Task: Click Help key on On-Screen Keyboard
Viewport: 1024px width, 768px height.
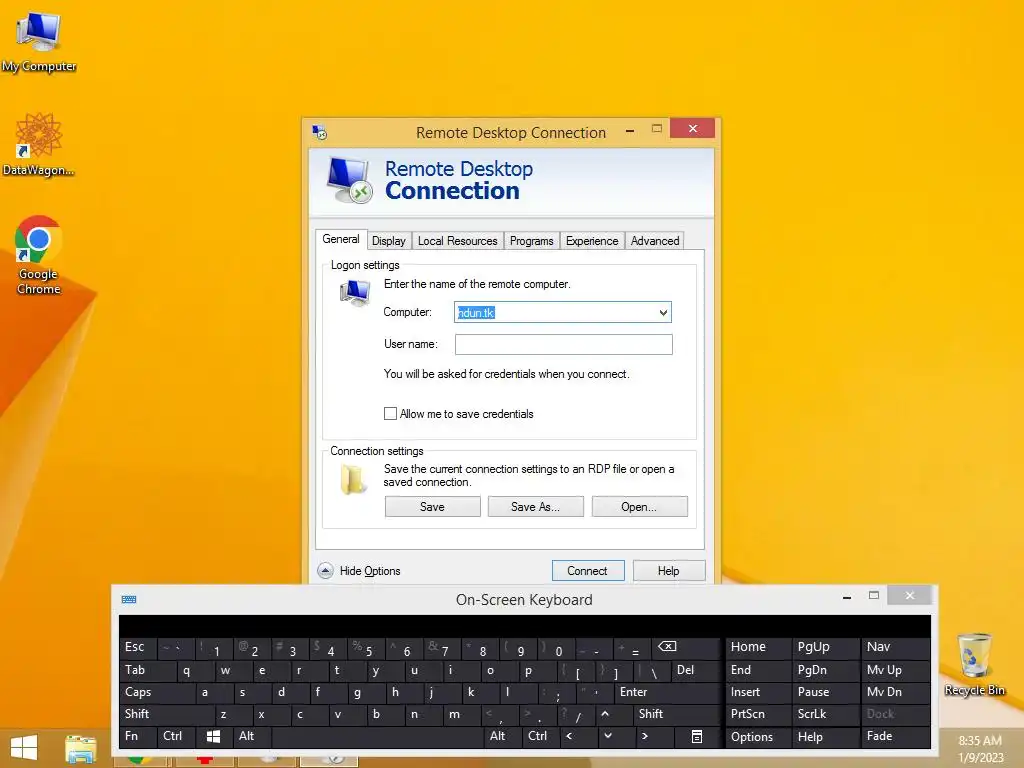Action: [825, 737]
